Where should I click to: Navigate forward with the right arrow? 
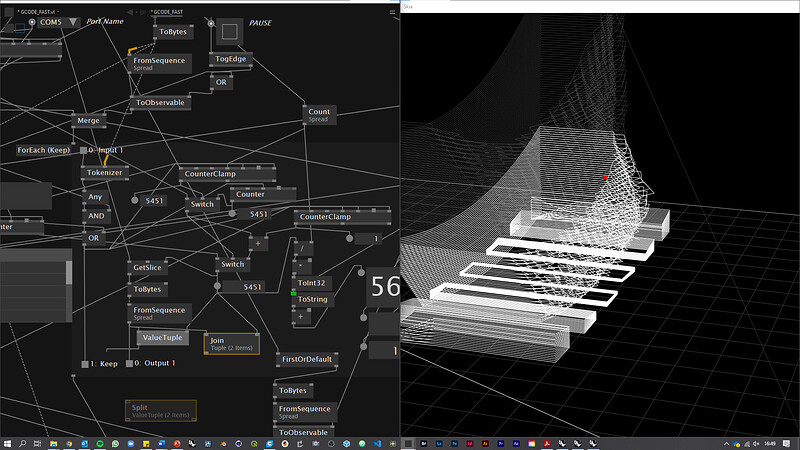pos(142,12)
